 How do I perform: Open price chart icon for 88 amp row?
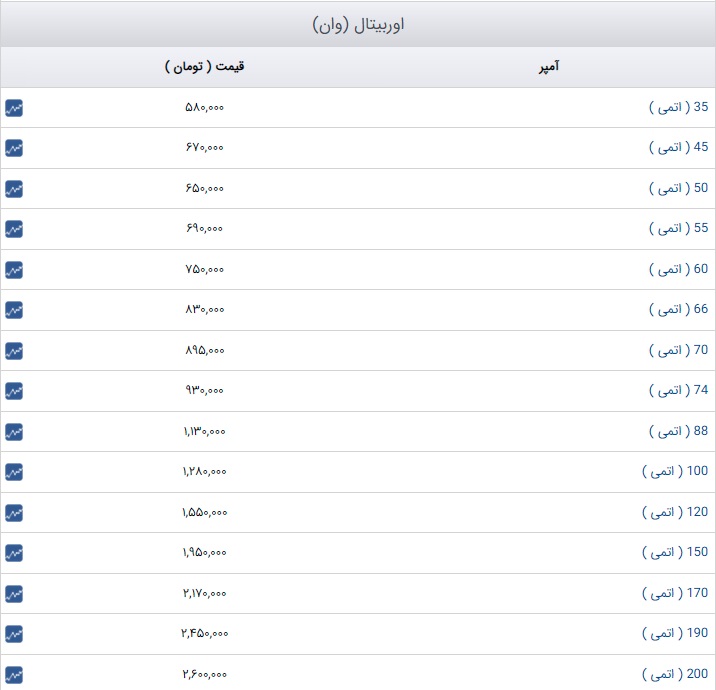[x=14, y=432]
